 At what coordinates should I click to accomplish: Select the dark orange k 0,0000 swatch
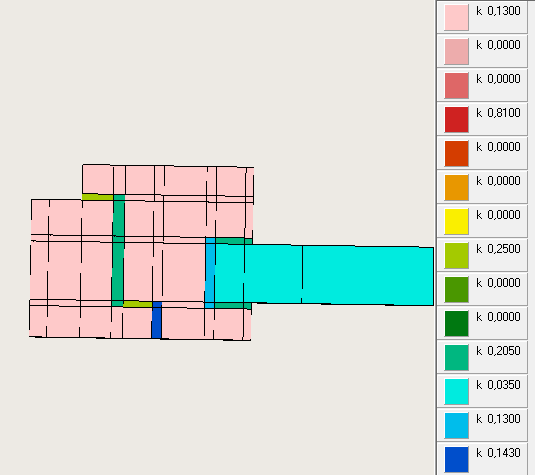456,154
